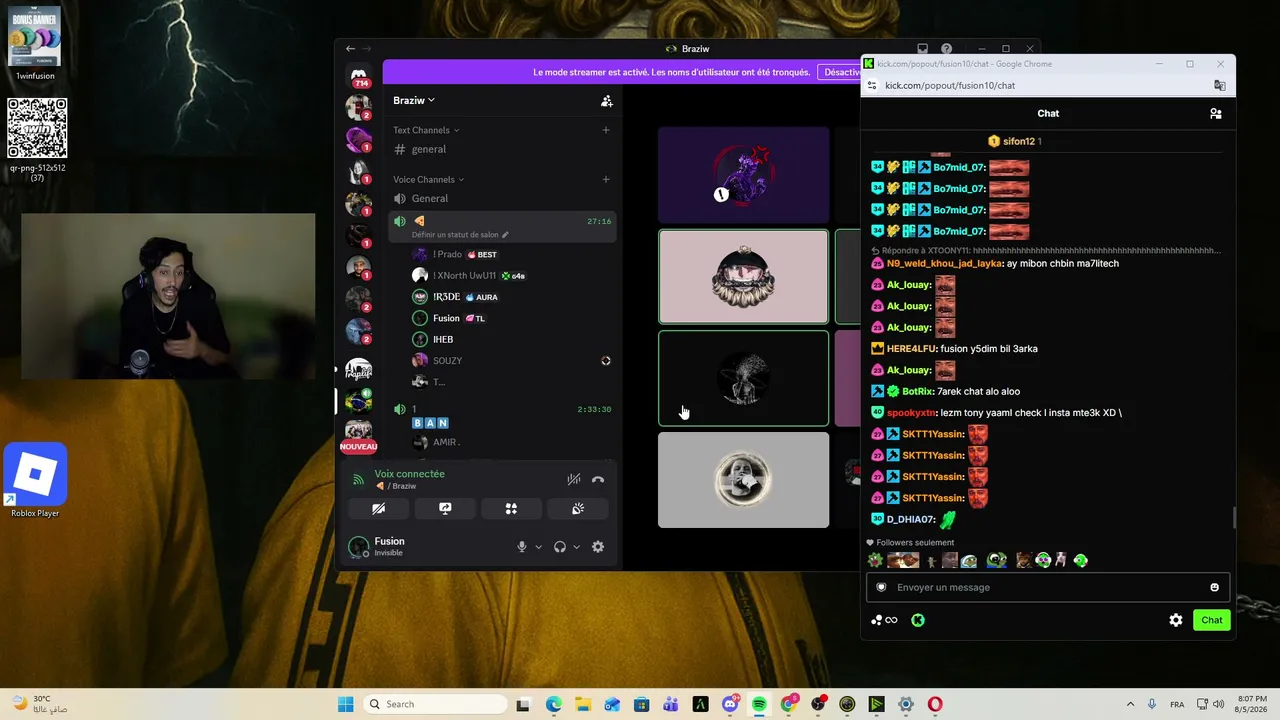Image resolution: width=1280 pixels, height=720 pixels.
Task: Show hidden system tray icons chevron
Action: tap(1130, 705)
